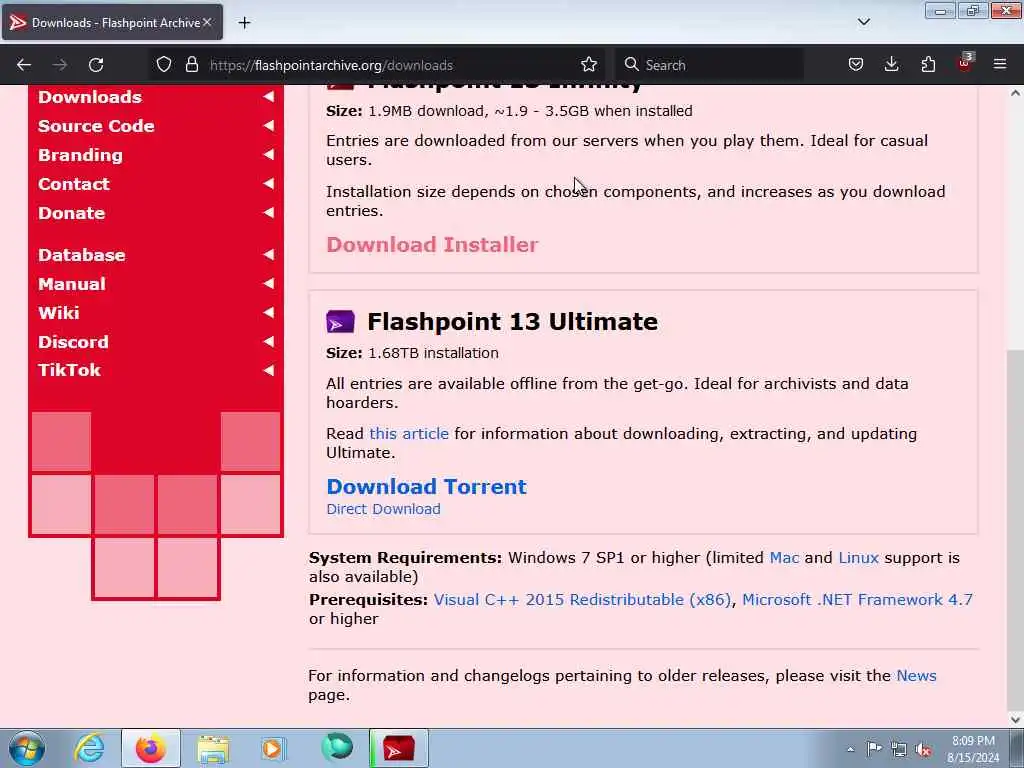Open the Firefox hamburger application menu
The width and height of the screenshot is (1024, 768).
[x=1000, y=65]
